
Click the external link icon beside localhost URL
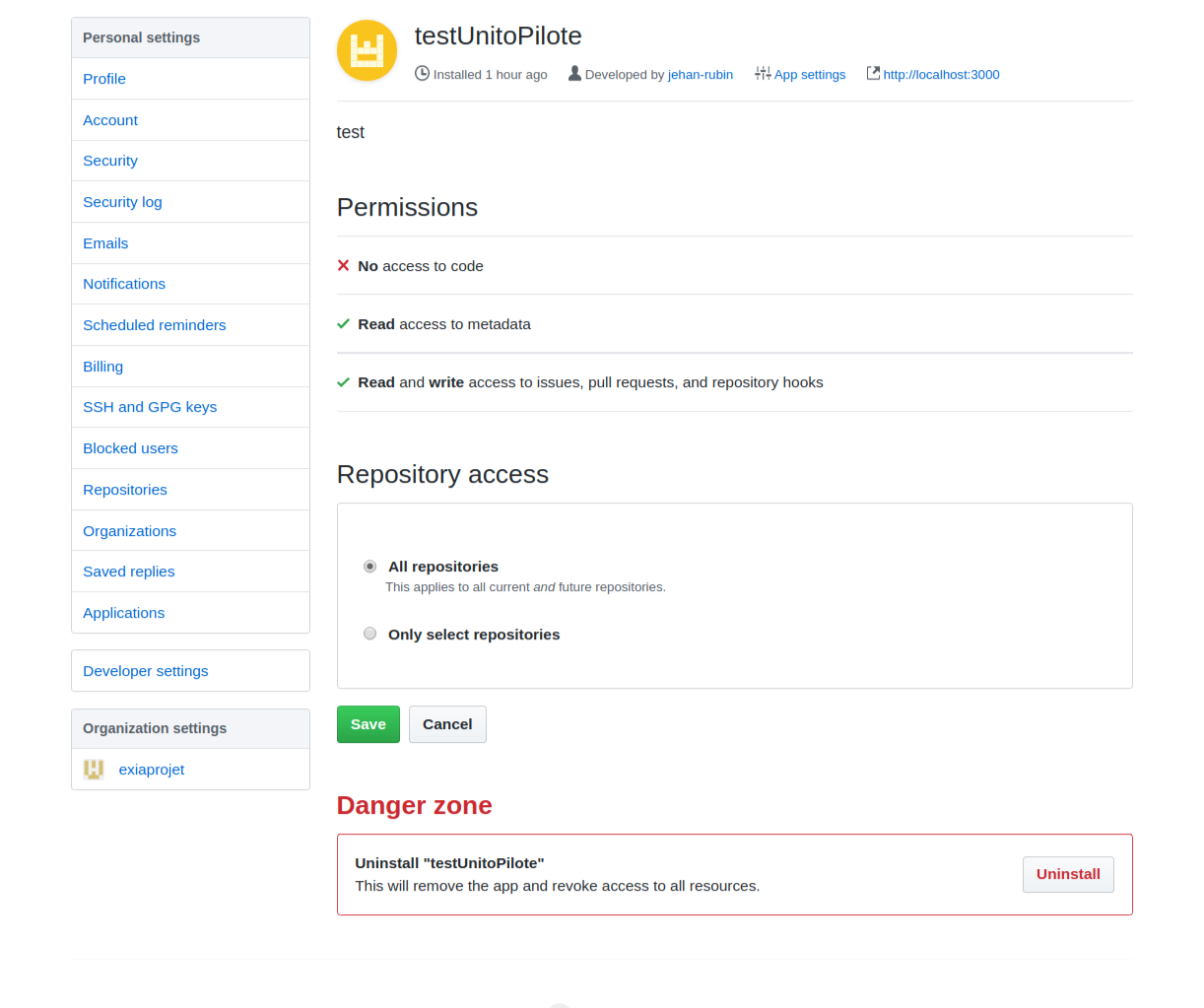[x=873, y=73]
